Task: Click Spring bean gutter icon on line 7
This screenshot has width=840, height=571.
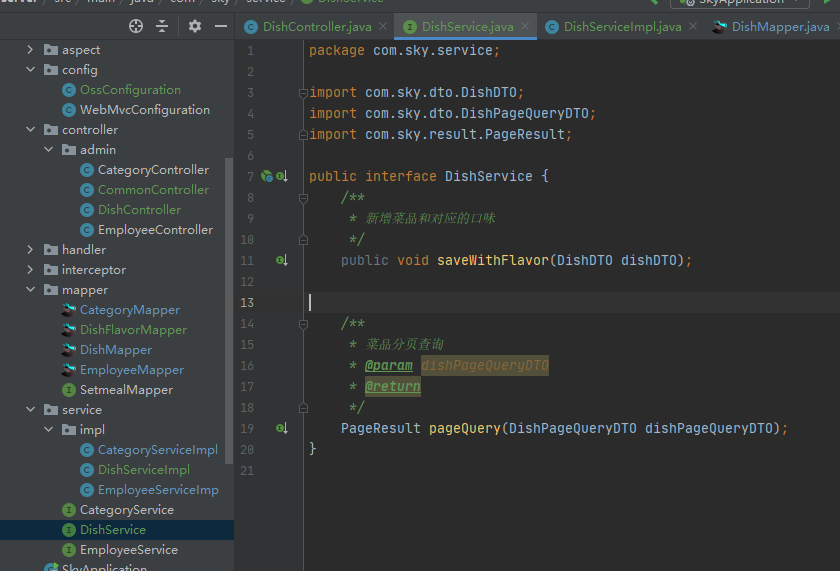Action: point(267,176)
